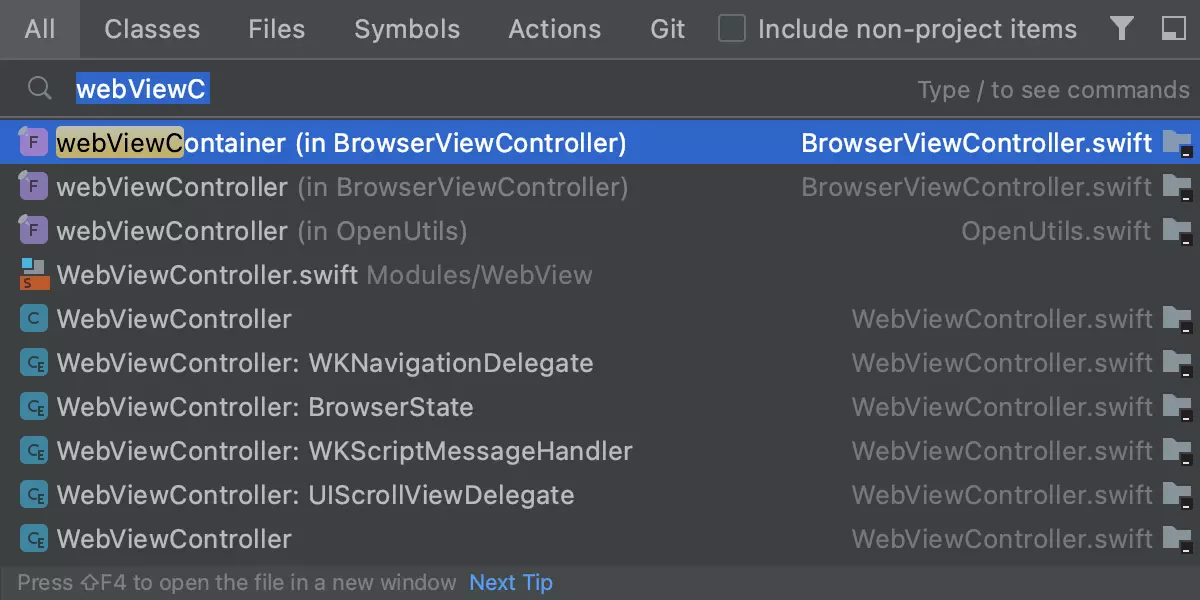
Task: Click the folder icon on the webViewContainer row
Action: coord(1177,143)
